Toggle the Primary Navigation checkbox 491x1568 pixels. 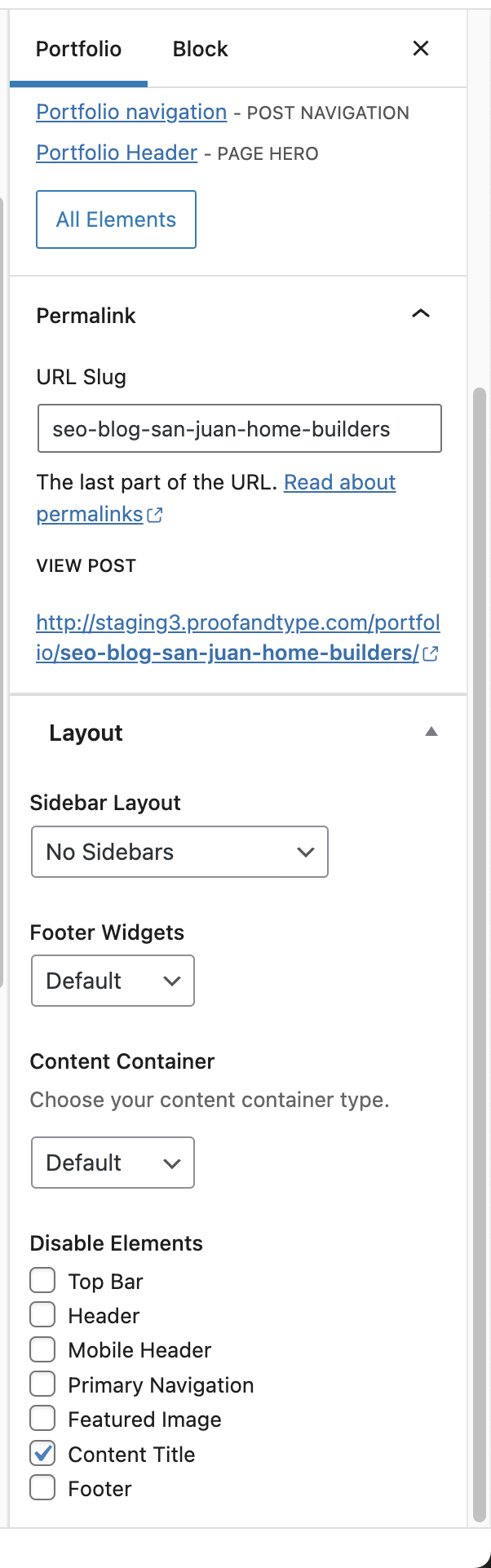point(42,1384)
